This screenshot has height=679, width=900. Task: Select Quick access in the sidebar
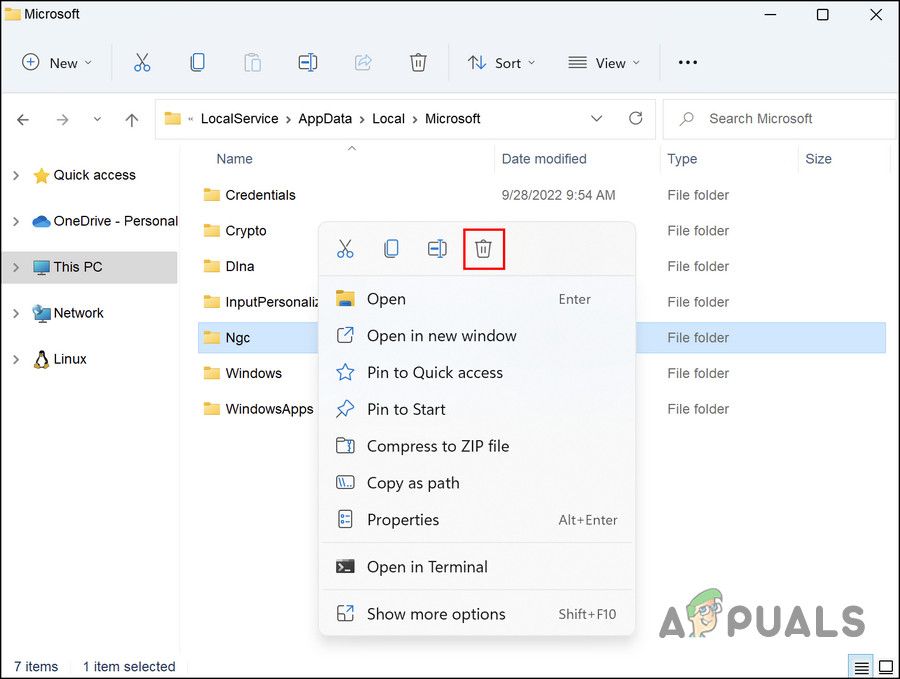coord(95,175)
